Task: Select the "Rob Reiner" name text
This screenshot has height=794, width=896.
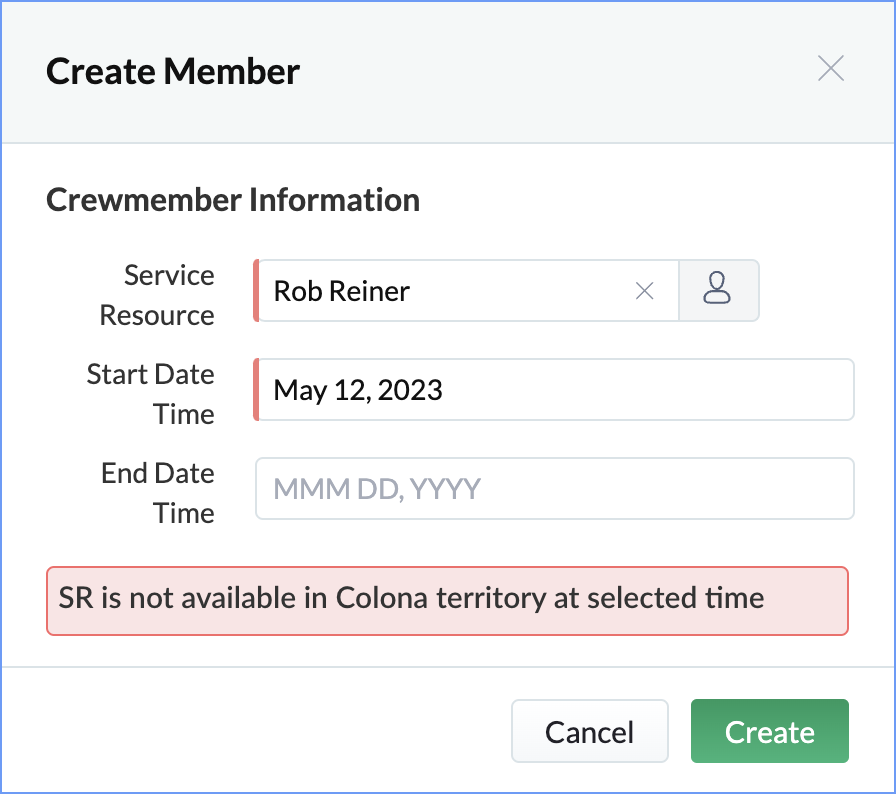Action: coord(342,291)
